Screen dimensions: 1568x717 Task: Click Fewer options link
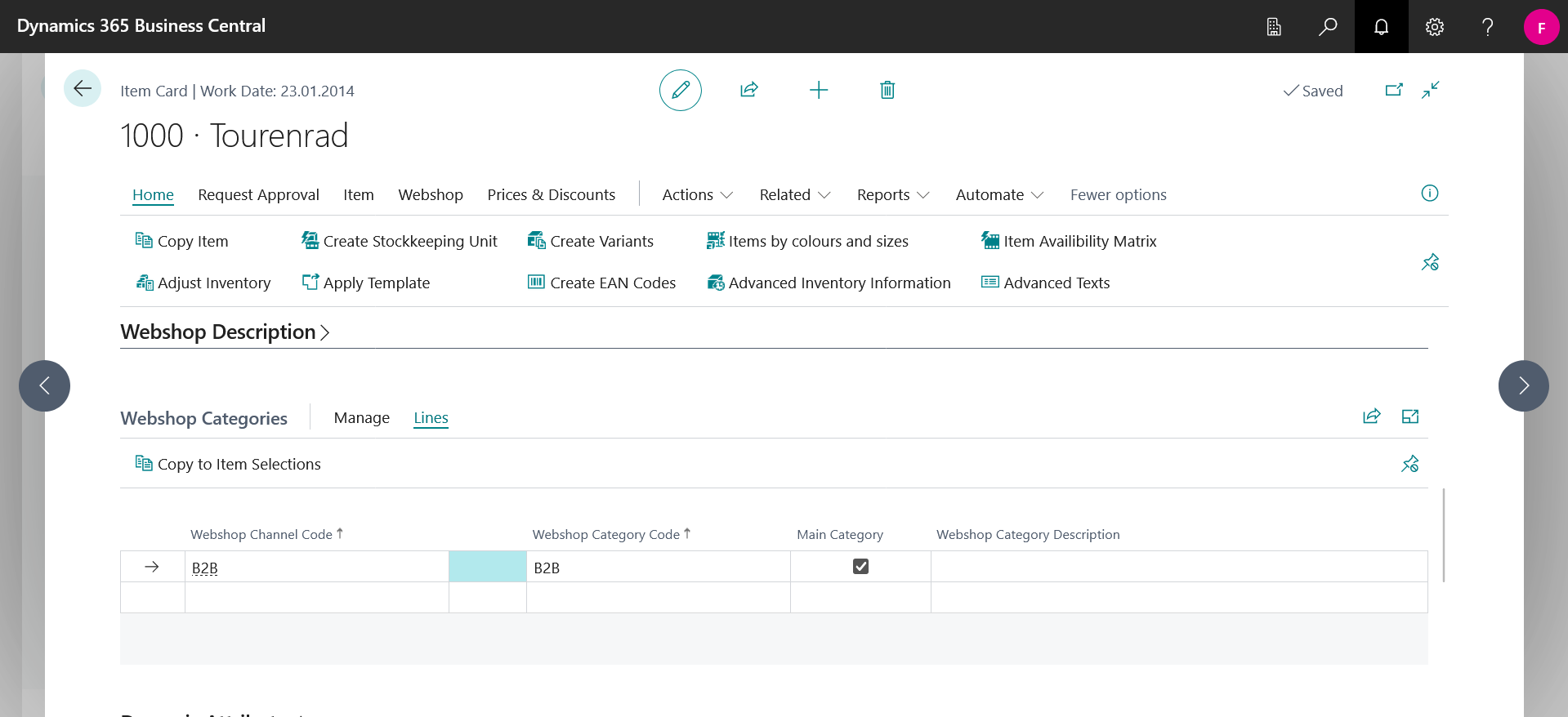(x=1118, y=194)
